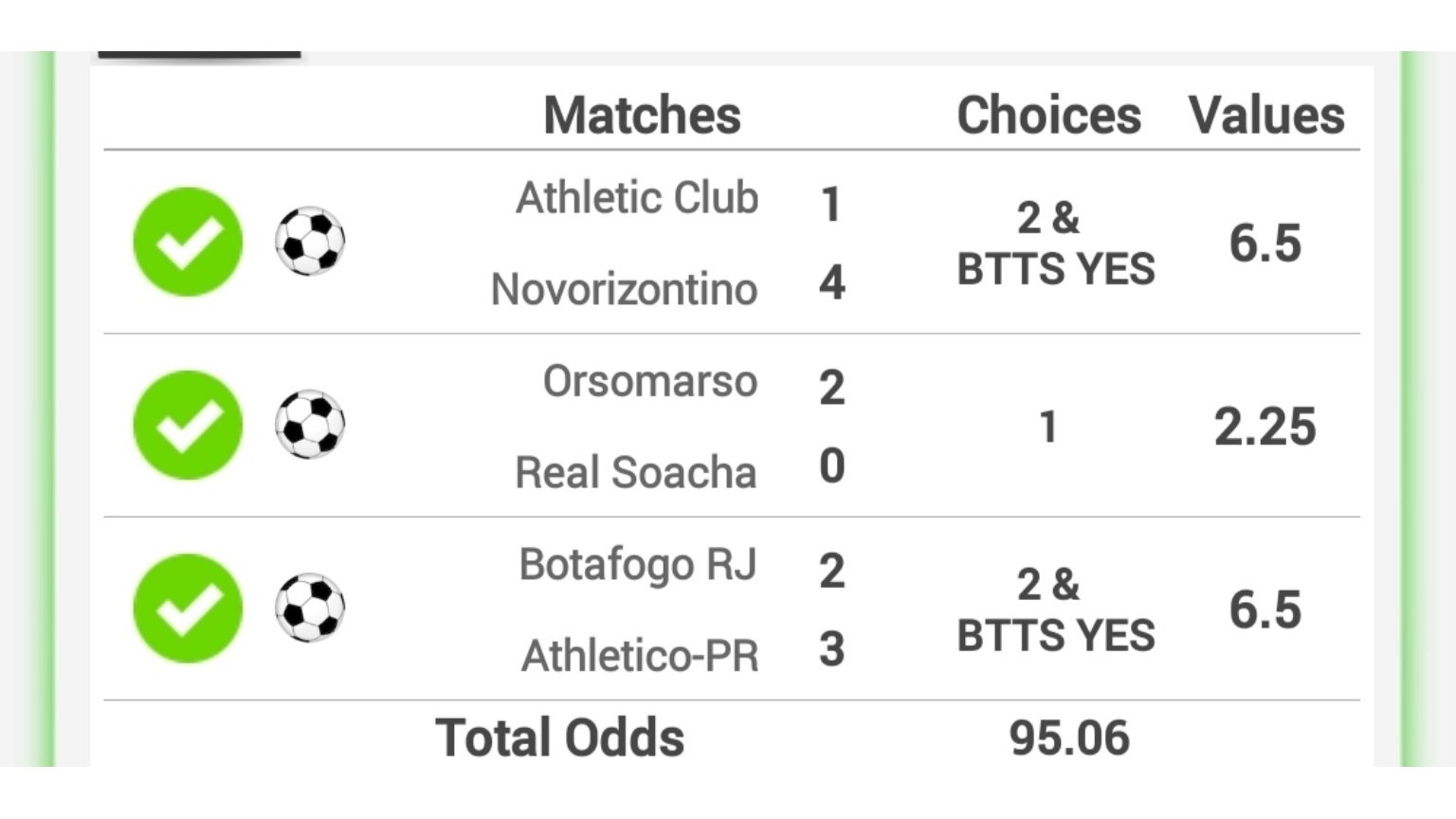Click the dark bar above the table
This screenshot has height=819, width=1456.
click(x=199, y=55)
